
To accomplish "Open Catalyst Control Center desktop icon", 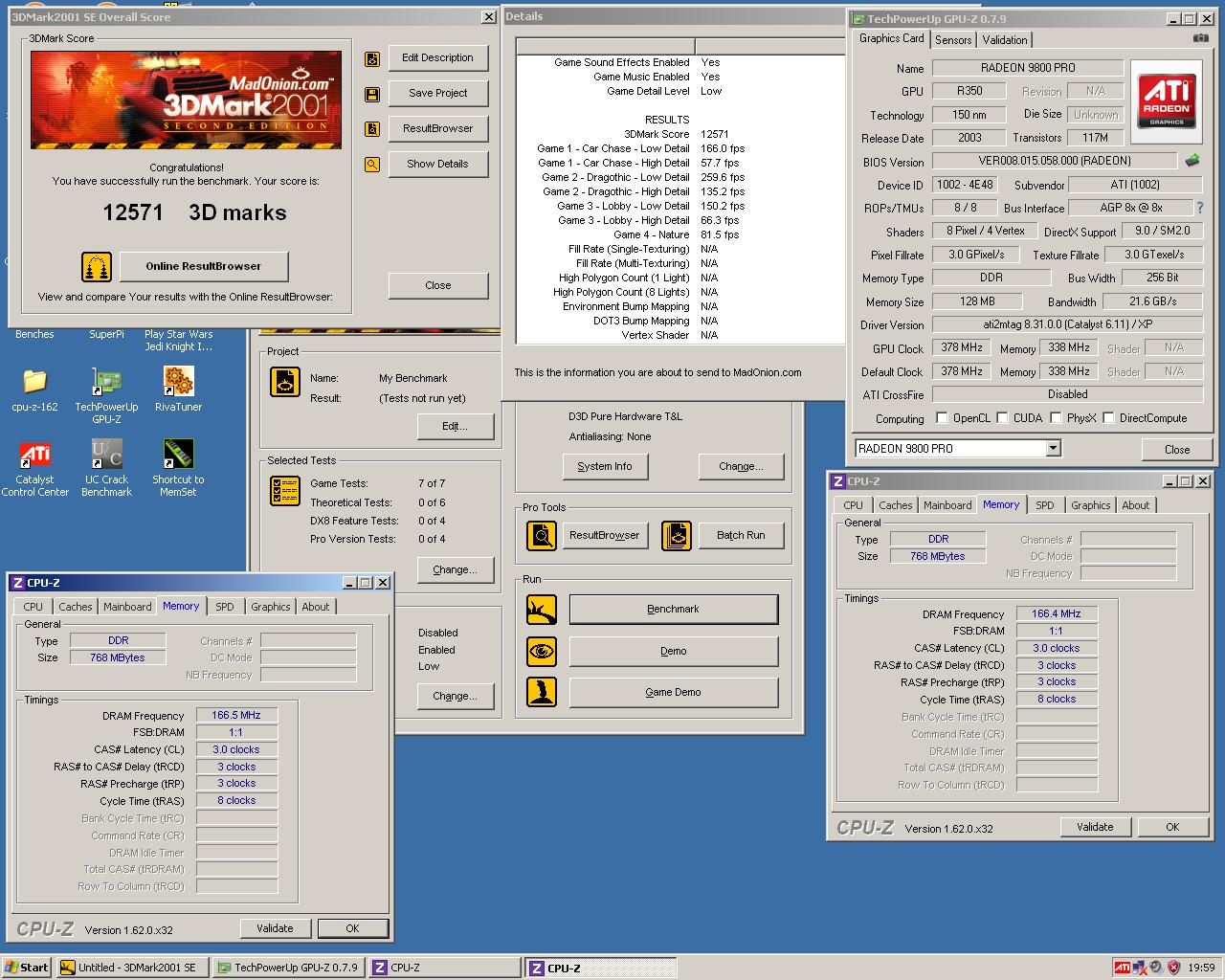I will [x=35, y=455].
